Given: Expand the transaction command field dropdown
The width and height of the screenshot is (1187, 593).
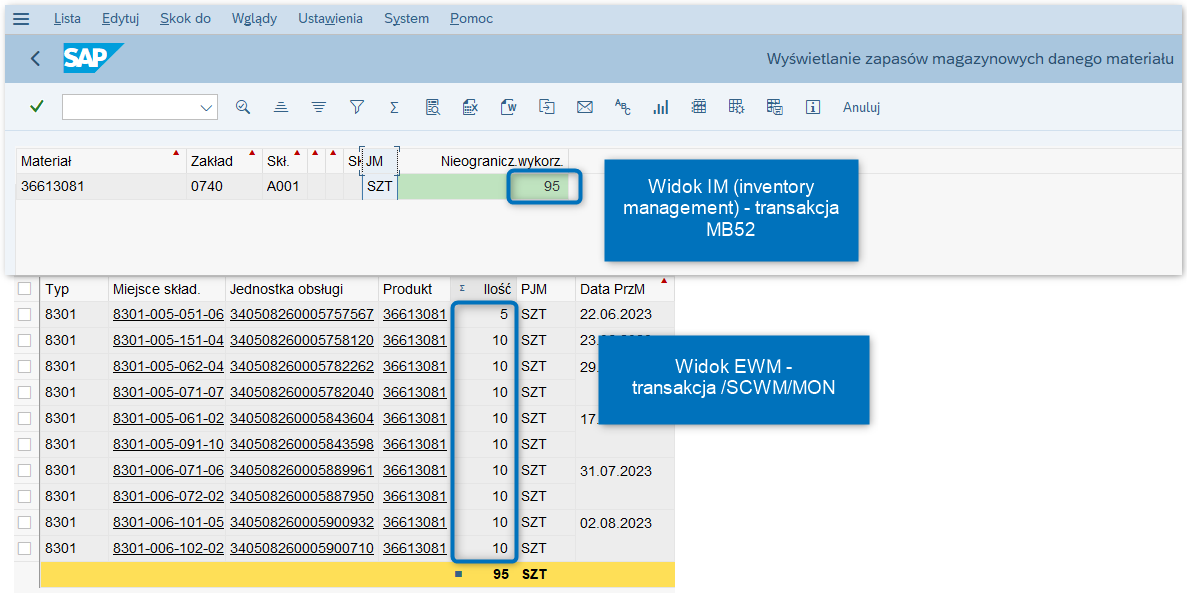Looking at the screenshot, I should [x=207, y=107].
